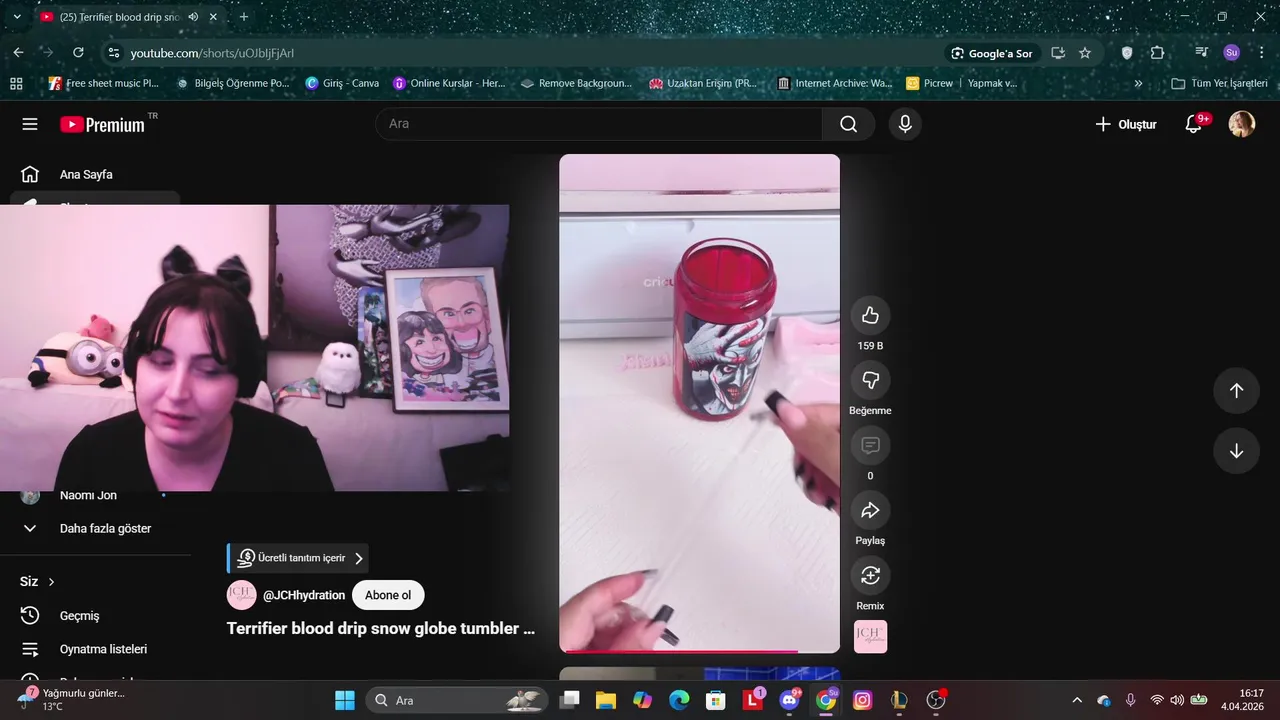
Task: Remix this short
Action: (870, 575)
